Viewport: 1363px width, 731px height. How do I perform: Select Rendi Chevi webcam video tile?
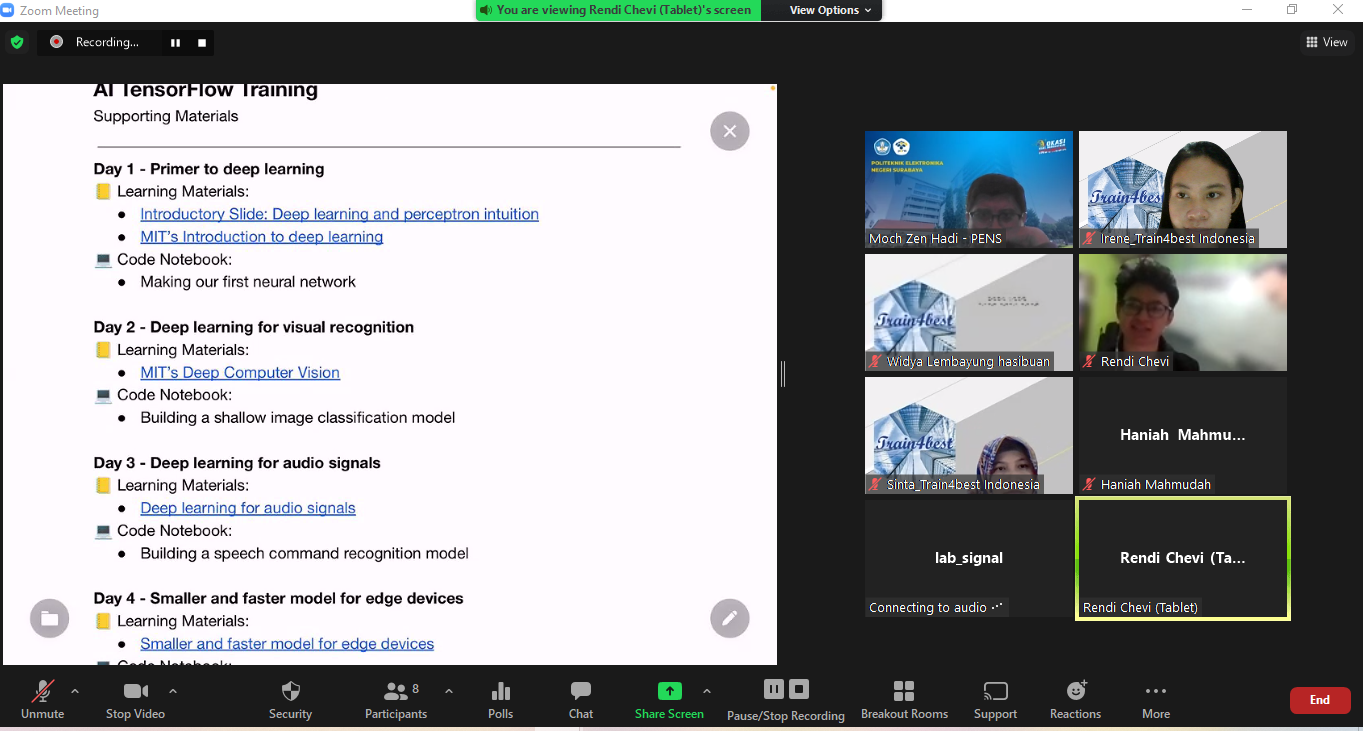pos(1183,312)
